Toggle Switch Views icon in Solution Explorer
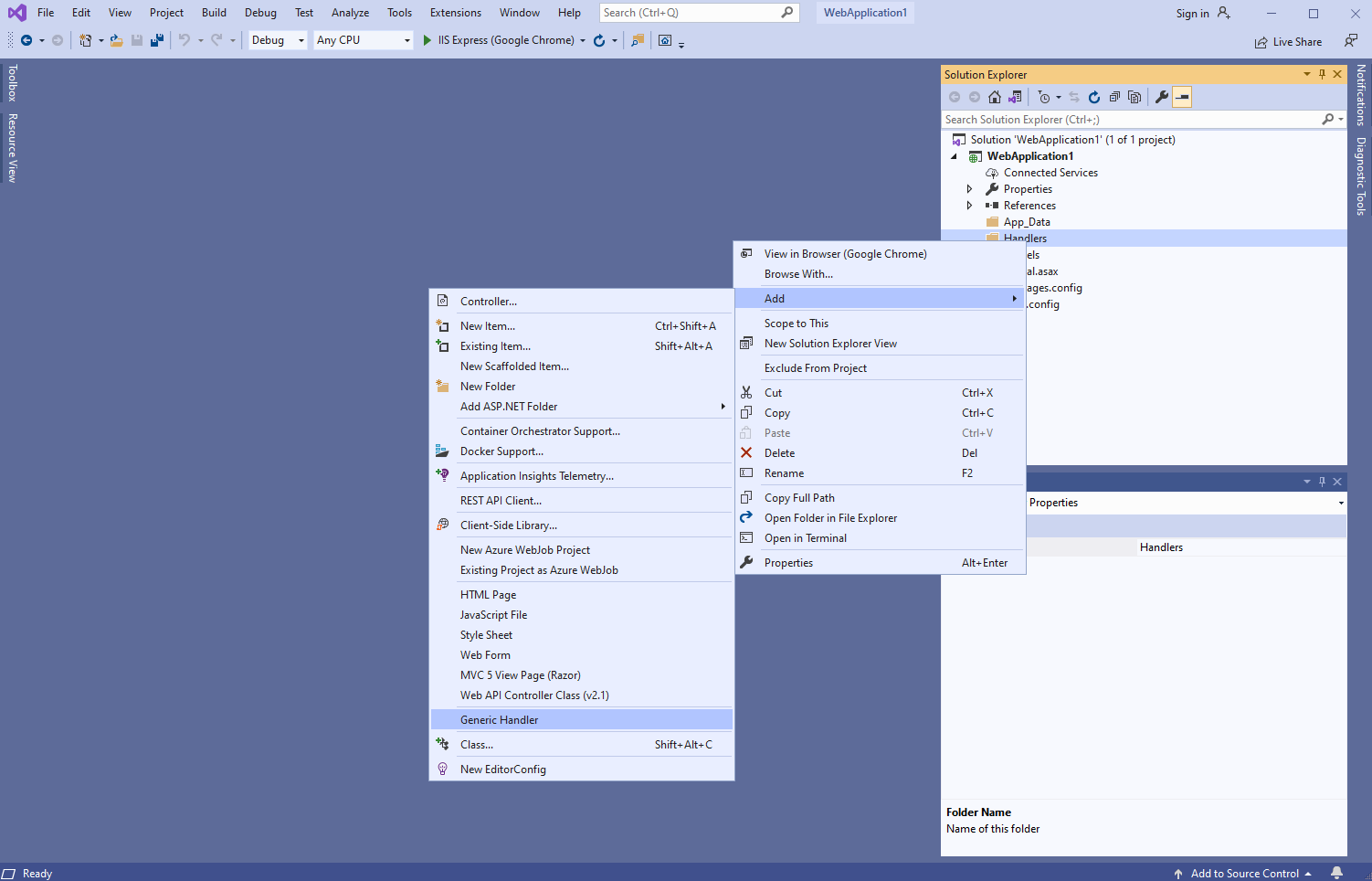 pos(1015,97)
